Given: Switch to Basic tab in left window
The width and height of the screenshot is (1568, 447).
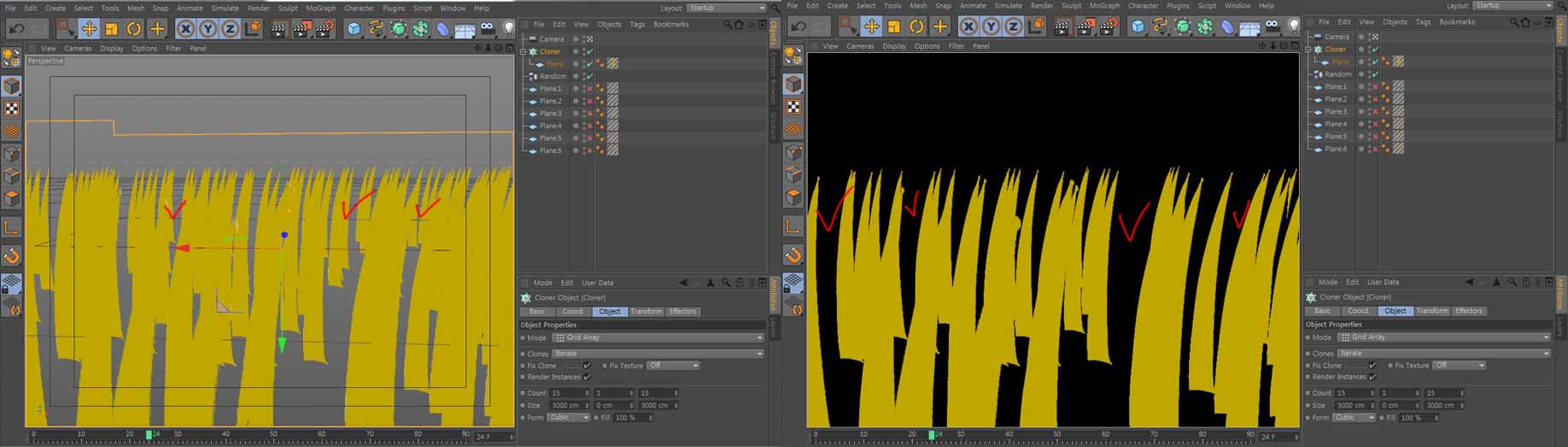Looking at the screenshot, I should point(537,312).
